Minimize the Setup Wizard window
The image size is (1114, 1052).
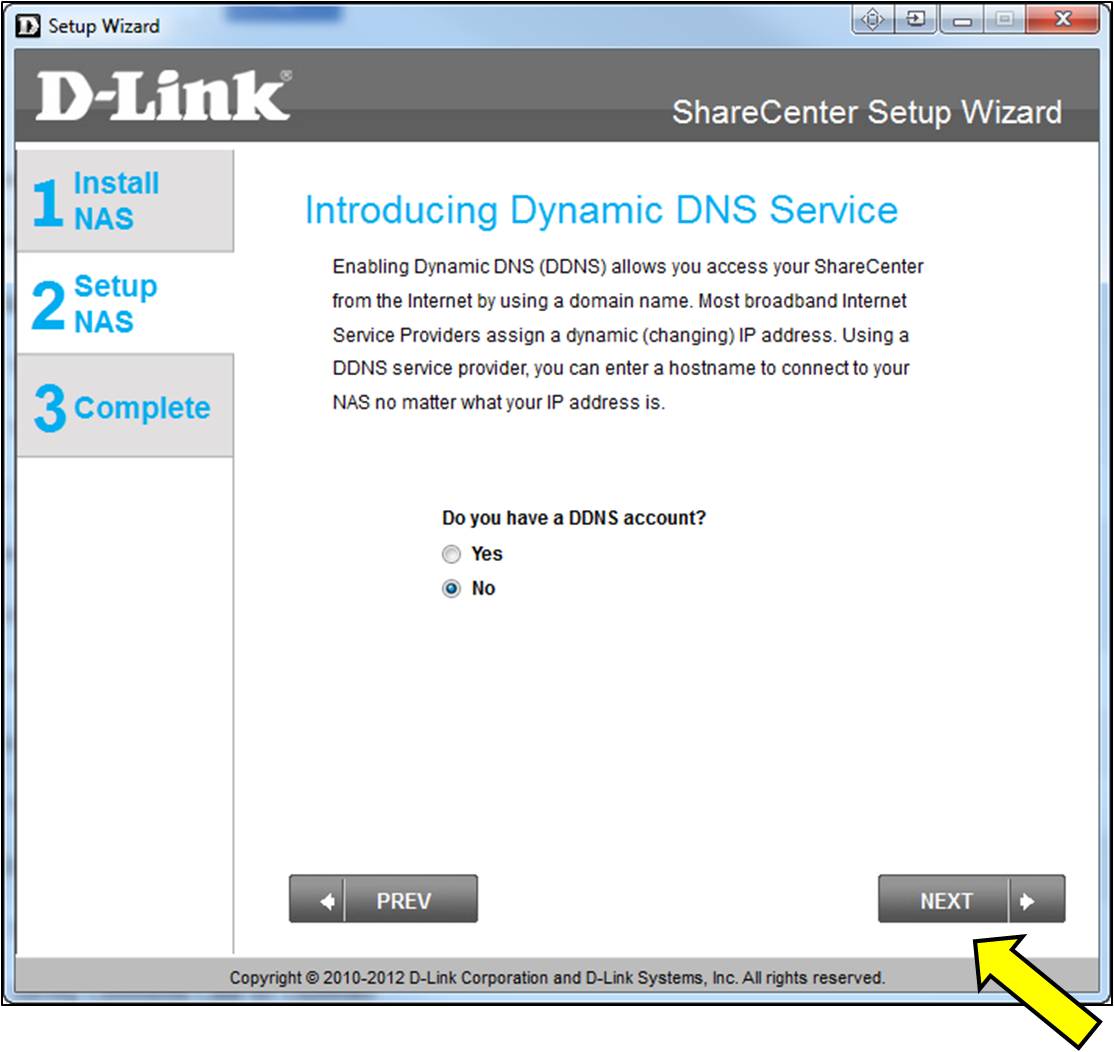962,20
